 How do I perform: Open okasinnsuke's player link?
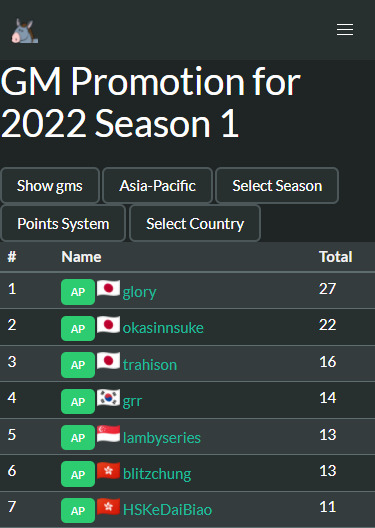click(x=163, y=328)
